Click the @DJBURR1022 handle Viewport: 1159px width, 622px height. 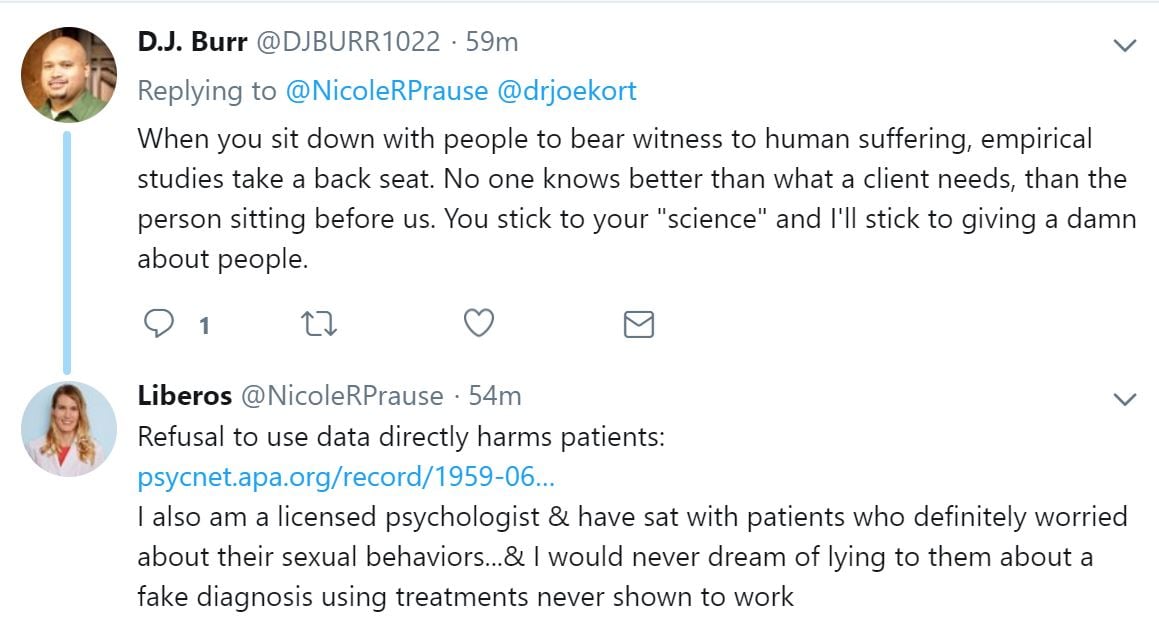pyautogui.click(x=348, y=42)
